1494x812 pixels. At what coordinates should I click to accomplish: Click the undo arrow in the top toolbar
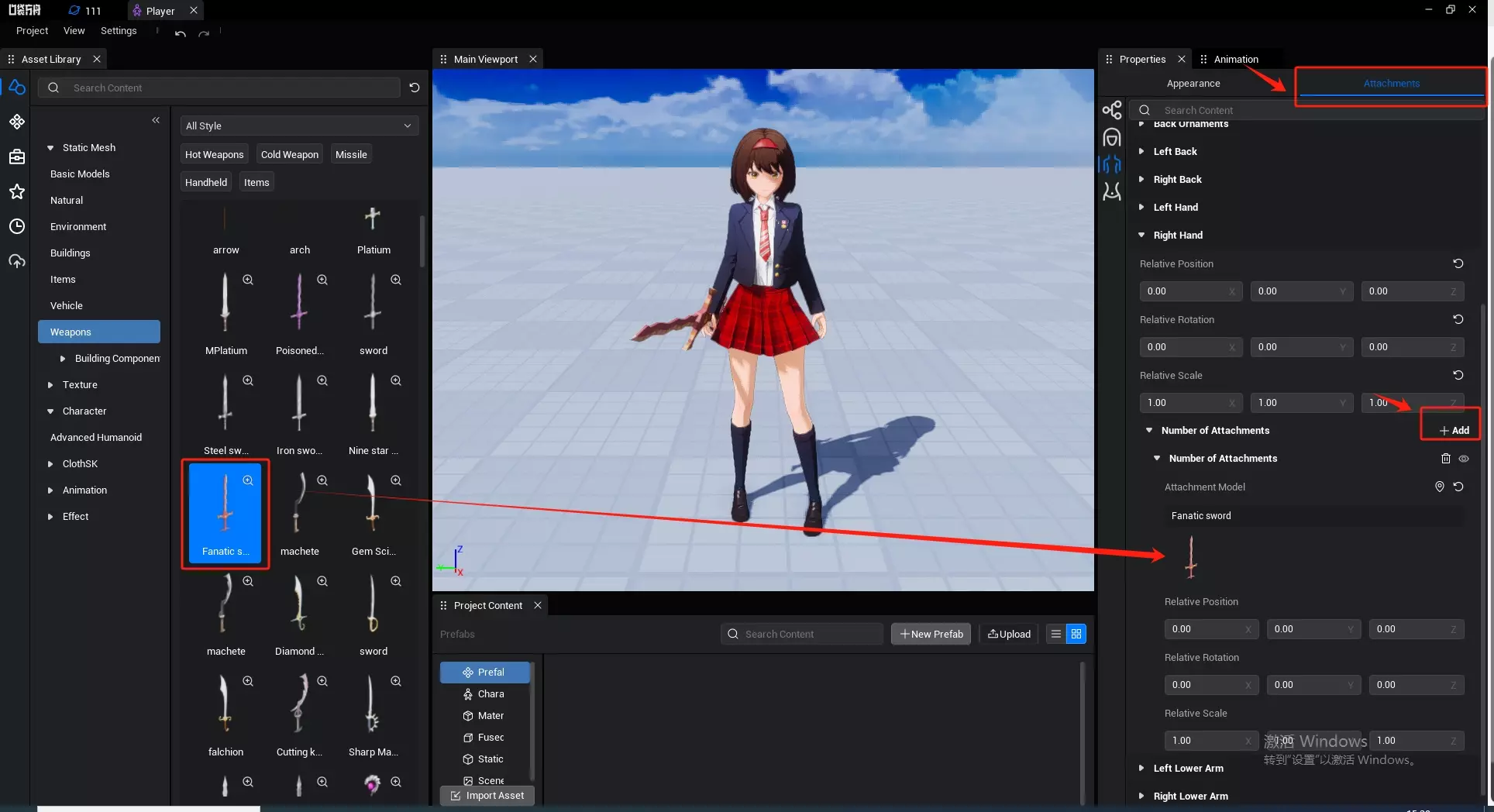[181, 33]
